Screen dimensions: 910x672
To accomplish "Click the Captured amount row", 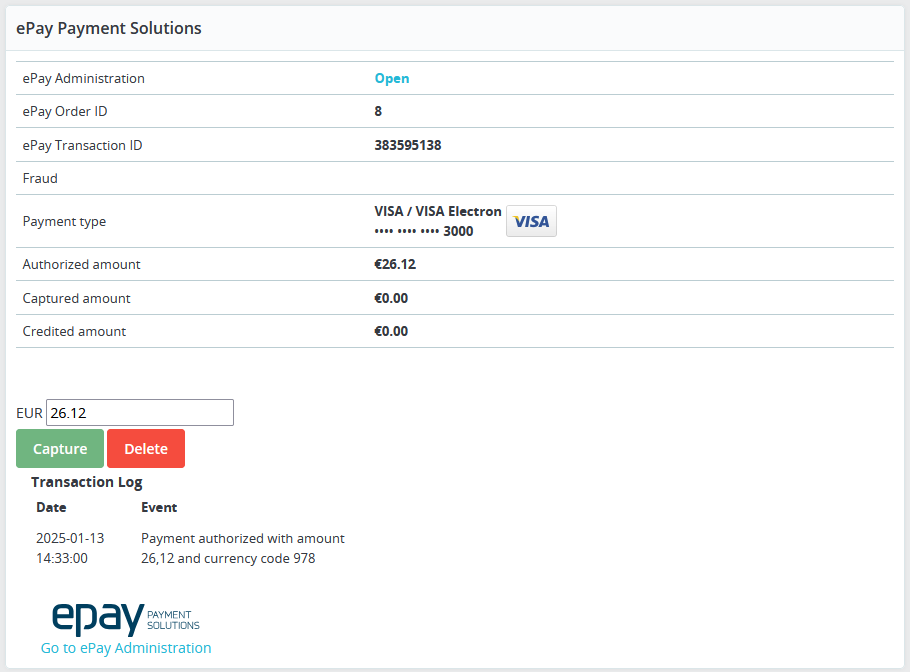I will [455, 298].
